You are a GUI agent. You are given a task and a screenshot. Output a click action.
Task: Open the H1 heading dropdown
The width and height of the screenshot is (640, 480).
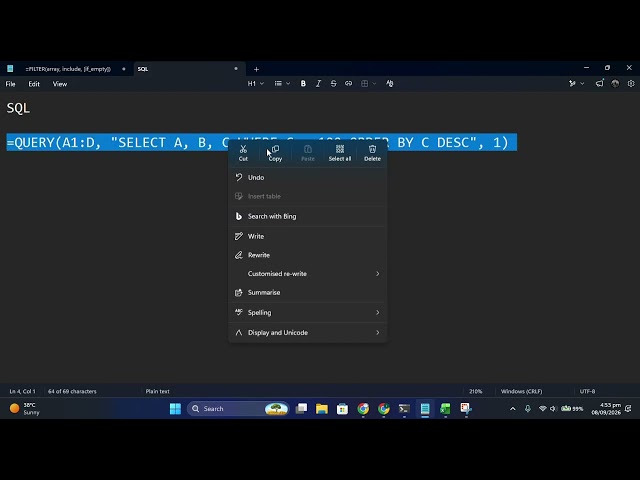[x=256, y=84]
